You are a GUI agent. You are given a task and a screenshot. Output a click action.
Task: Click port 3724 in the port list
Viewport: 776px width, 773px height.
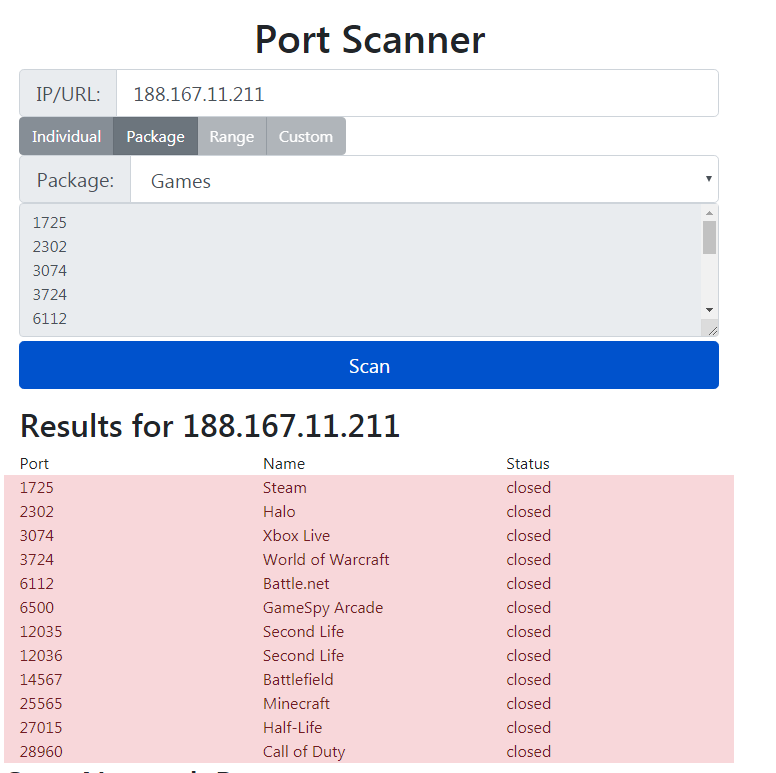(49, 294)
